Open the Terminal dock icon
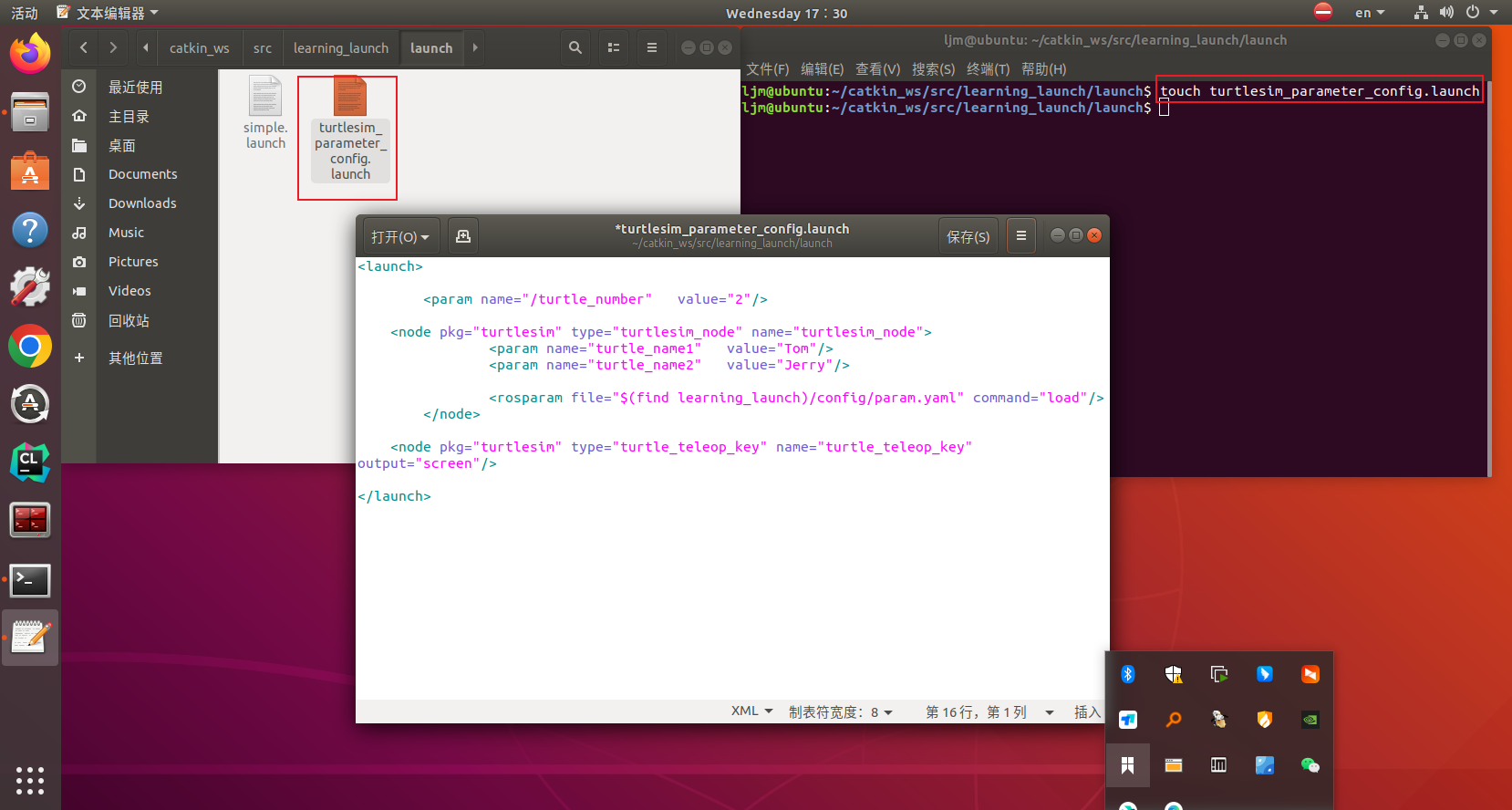This screenshot has height=810, width=1512. [x=30, y=580]
